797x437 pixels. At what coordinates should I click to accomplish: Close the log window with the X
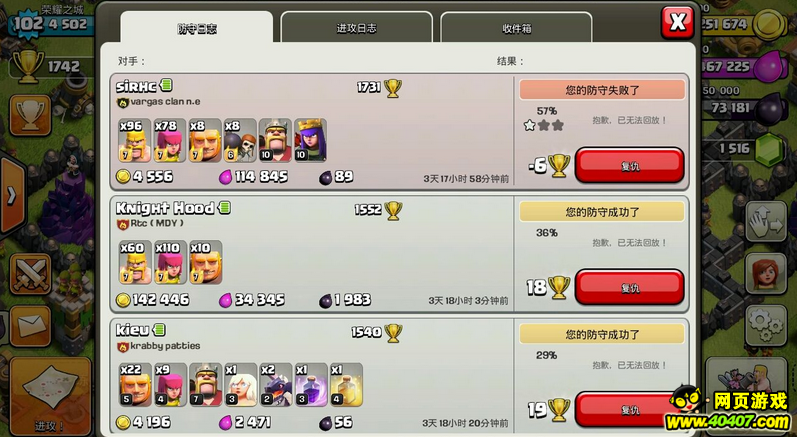click(677, 22)
